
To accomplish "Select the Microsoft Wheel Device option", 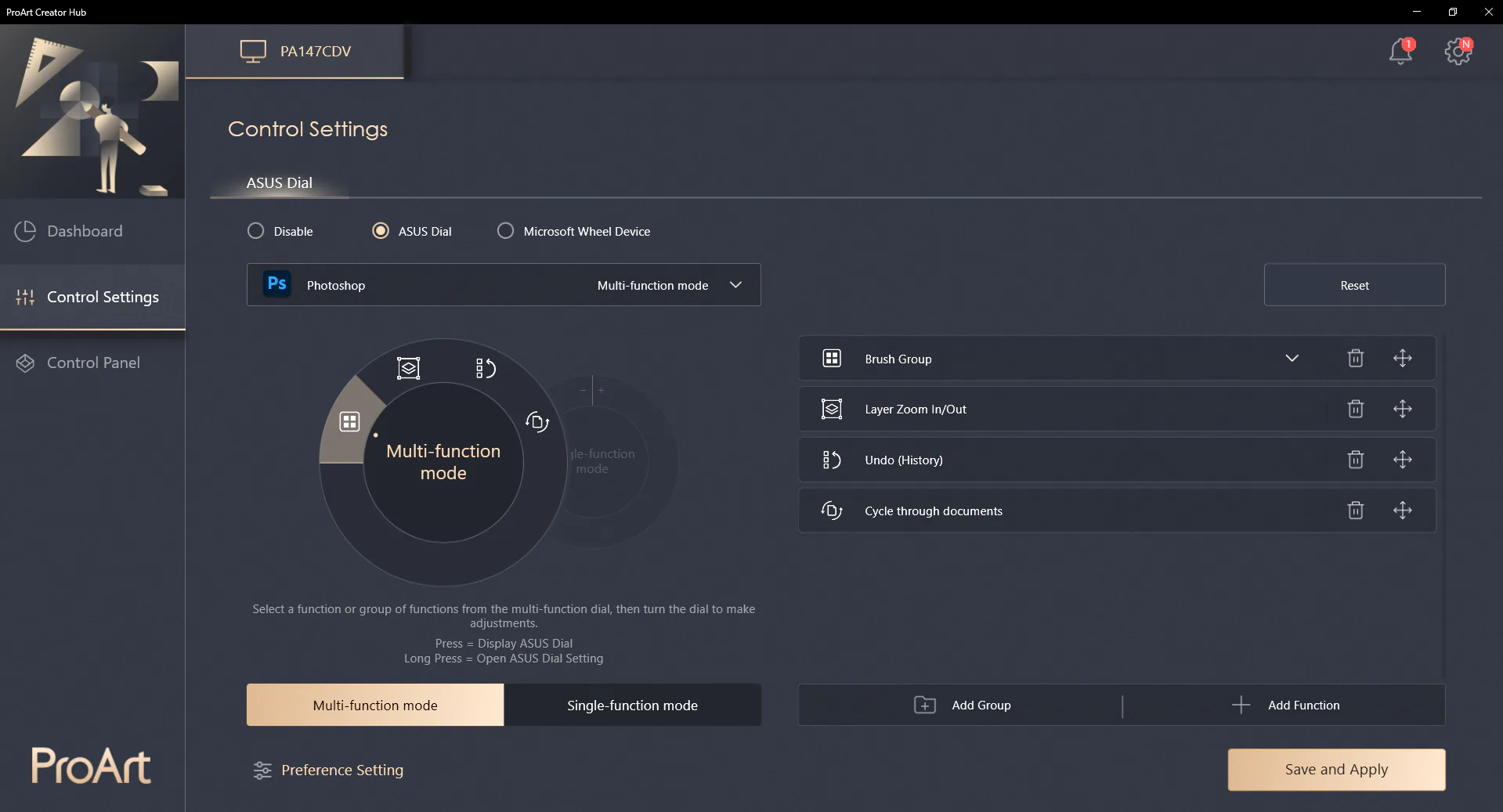I will pyautogui.click(x=506, y=231).
